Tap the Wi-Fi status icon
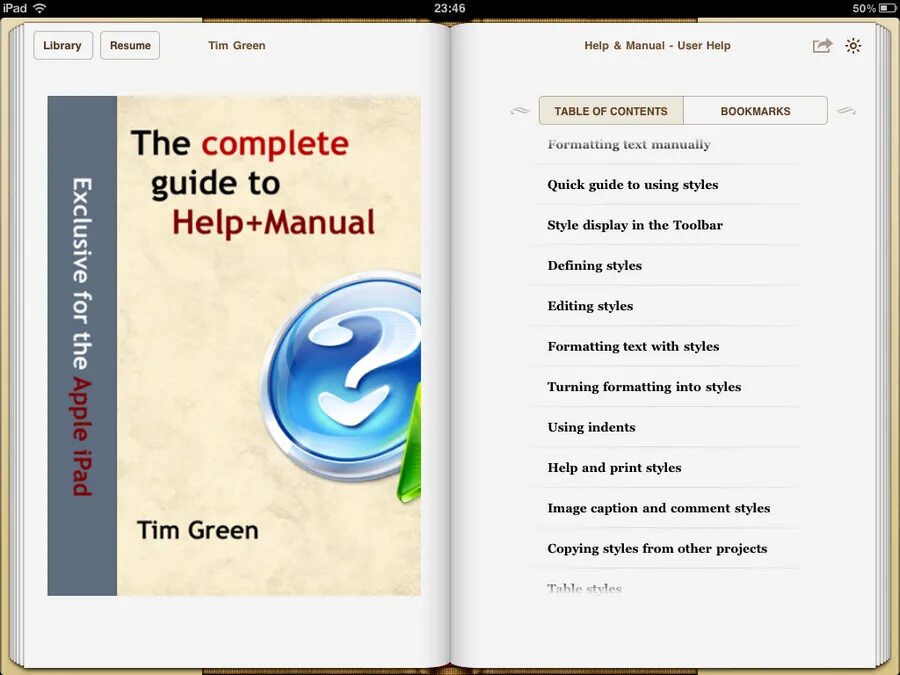This screenshot has height=675, width=900. pos(40,8)
